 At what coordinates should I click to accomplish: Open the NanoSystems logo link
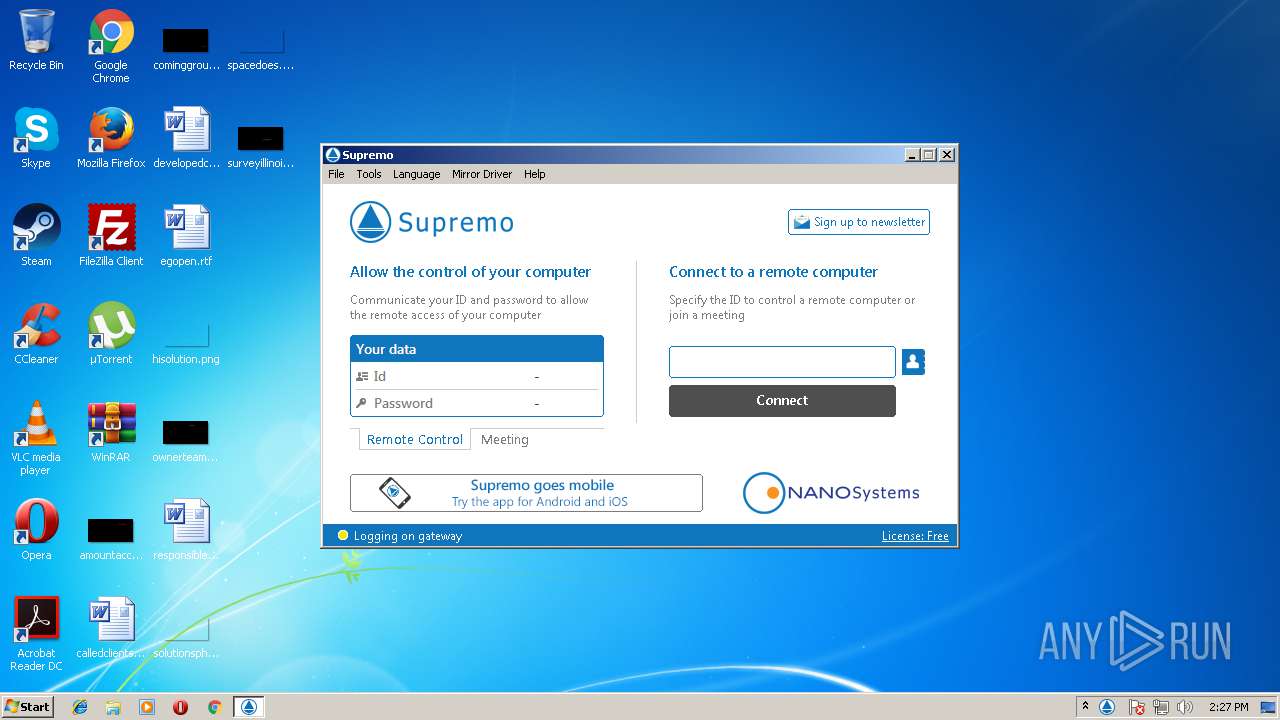pyautogui.click(x=831, y=492)
